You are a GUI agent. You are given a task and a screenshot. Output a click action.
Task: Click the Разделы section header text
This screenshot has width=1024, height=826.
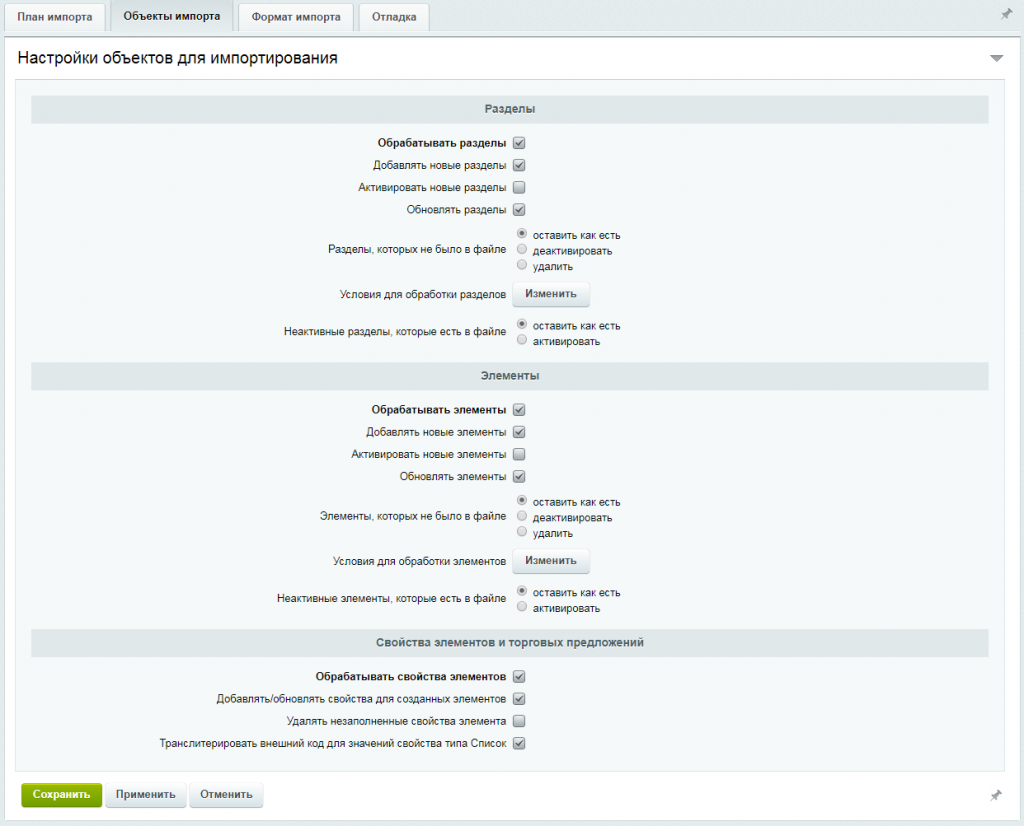click(509, 109)
